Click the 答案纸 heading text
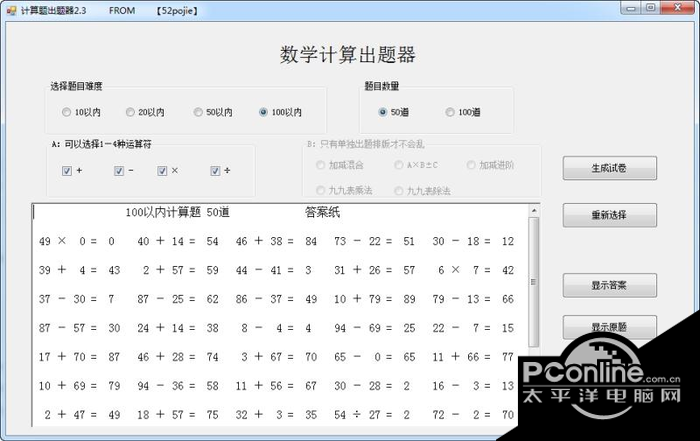The height and width of the screenshot is (441, 700). (322, 212)
